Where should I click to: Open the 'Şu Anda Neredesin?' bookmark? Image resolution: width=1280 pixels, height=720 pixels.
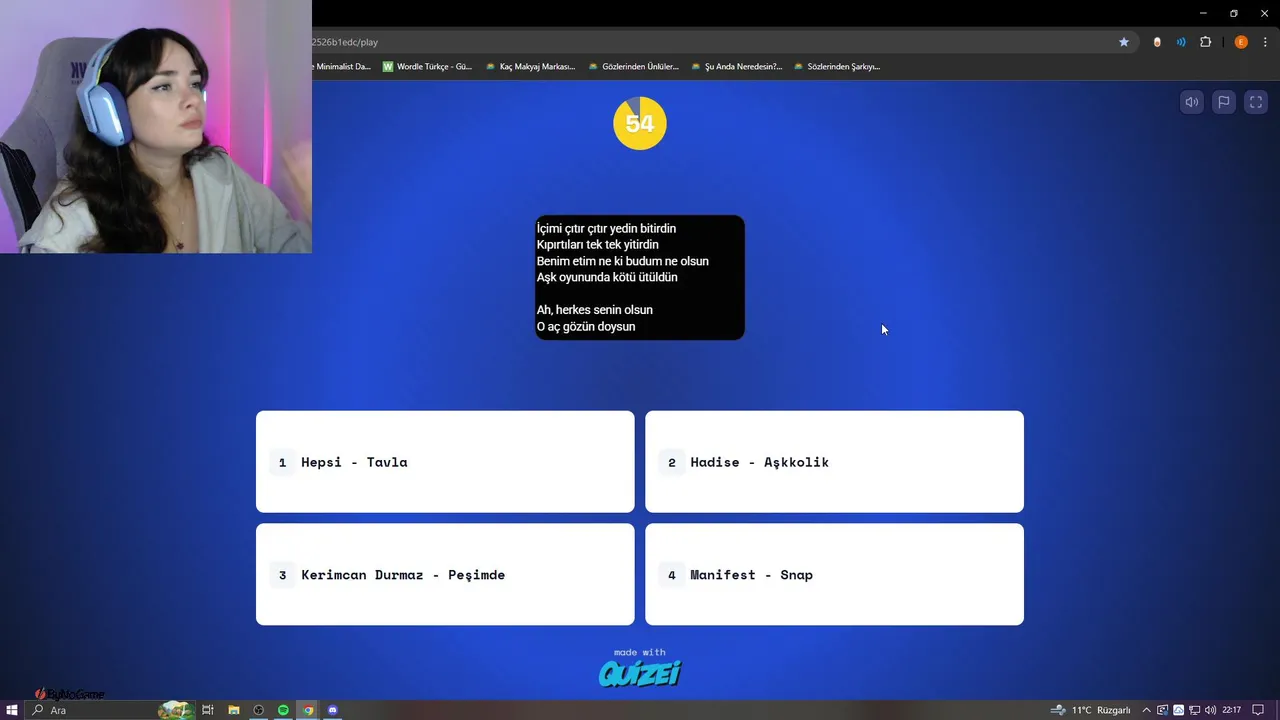[736, 67]
